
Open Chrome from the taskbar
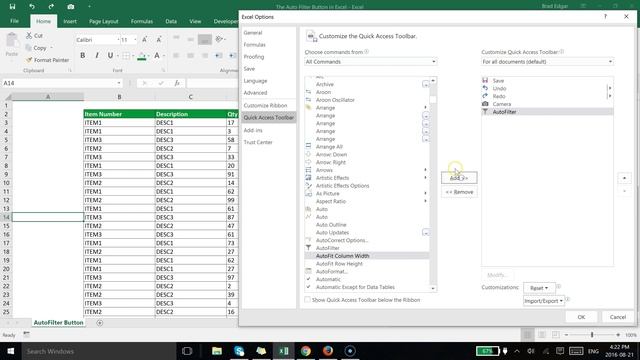pos(306,351)
